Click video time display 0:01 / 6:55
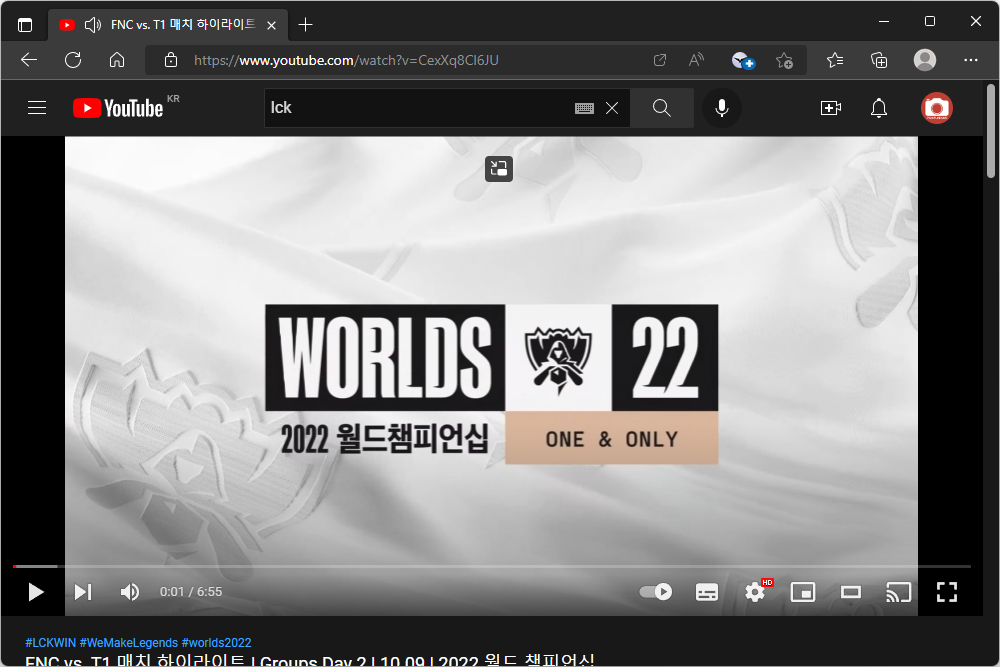The height and width of the screenshot is (667, 1000). (191, 592)
